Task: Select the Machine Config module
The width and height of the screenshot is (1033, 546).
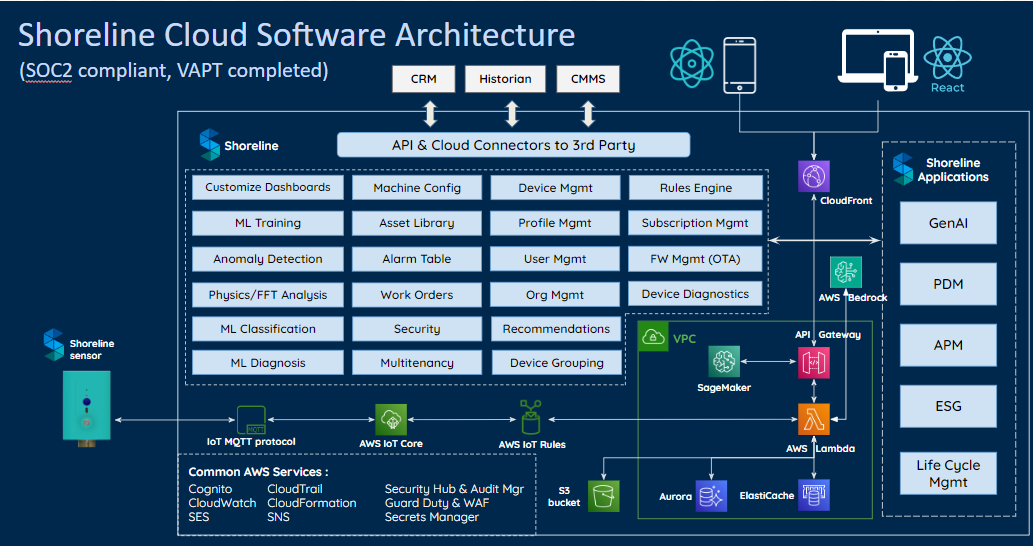Action: pos(417,188)
